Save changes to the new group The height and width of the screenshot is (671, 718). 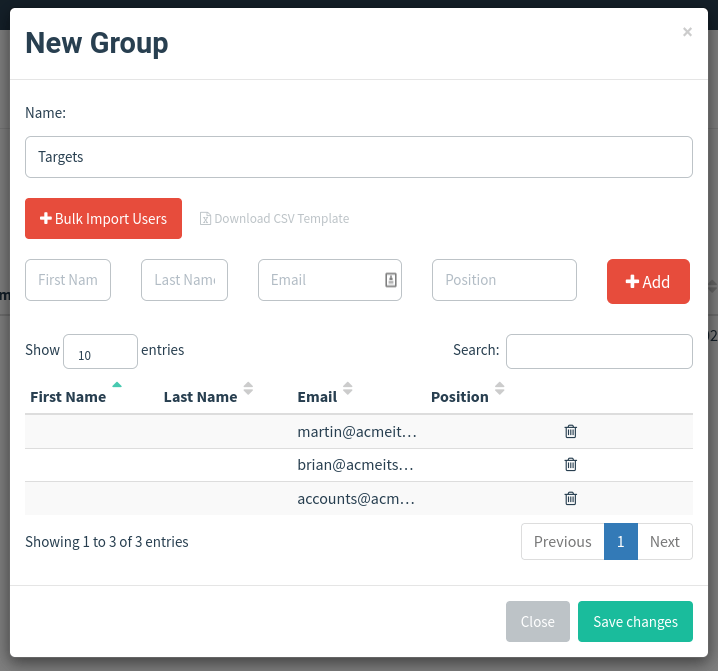[x=635, y=622]
